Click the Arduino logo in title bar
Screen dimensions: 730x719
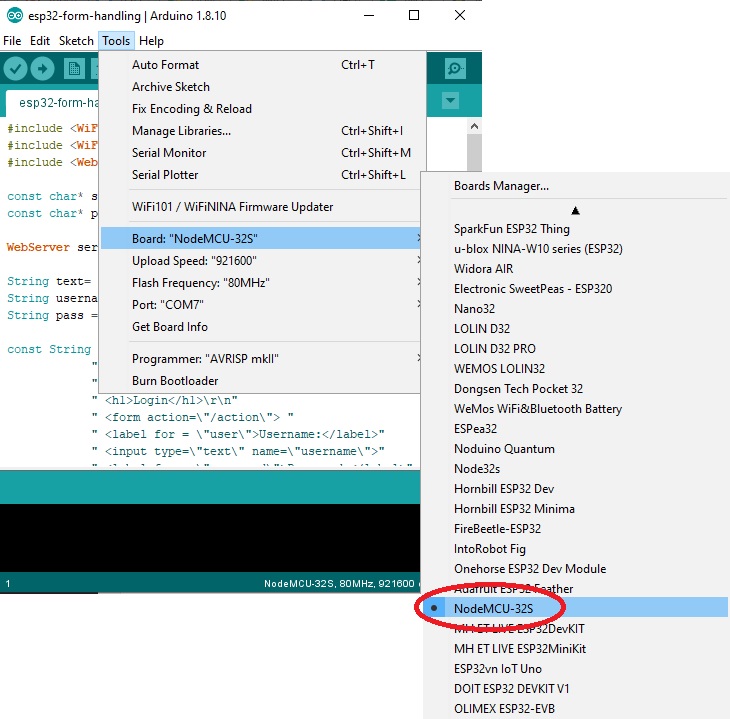[x=14, y=15]
